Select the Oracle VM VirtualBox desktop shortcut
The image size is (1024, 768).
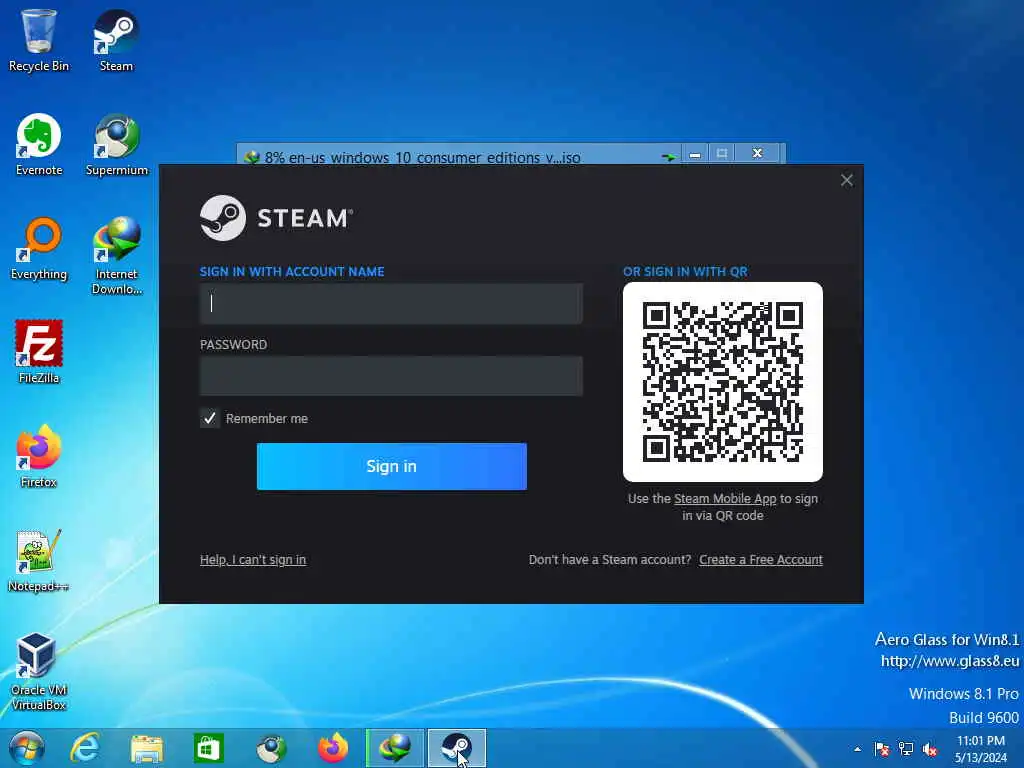[39, 671]
